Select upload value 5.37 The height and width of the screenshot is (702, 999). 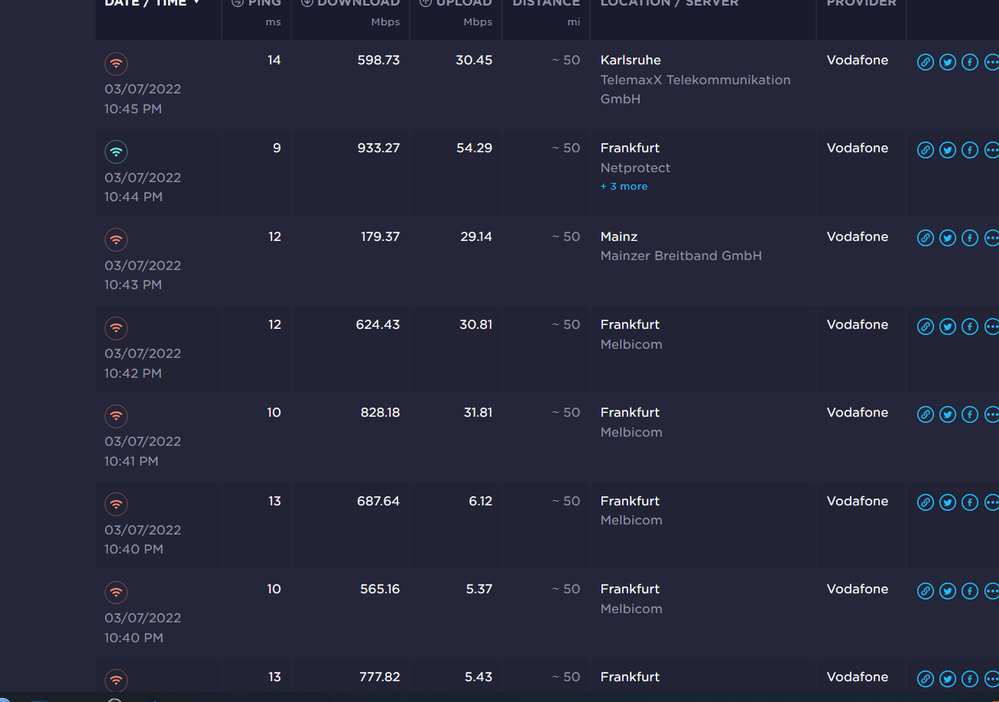(479, 589)
